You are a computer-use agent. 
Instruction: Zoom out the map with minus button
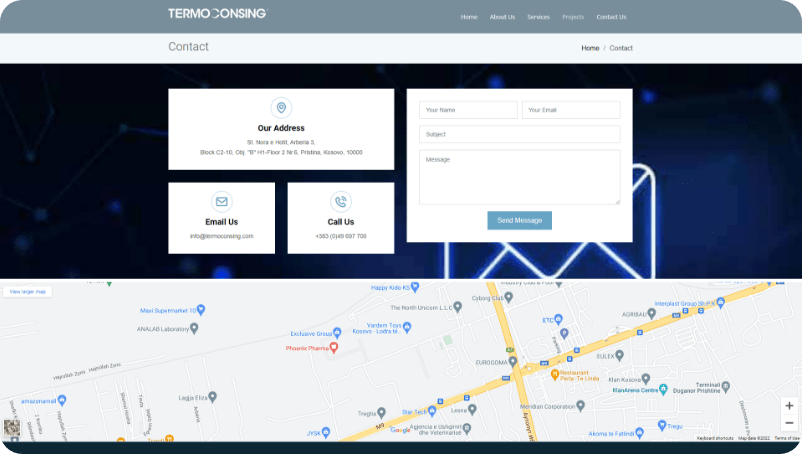tap(789, 423)
